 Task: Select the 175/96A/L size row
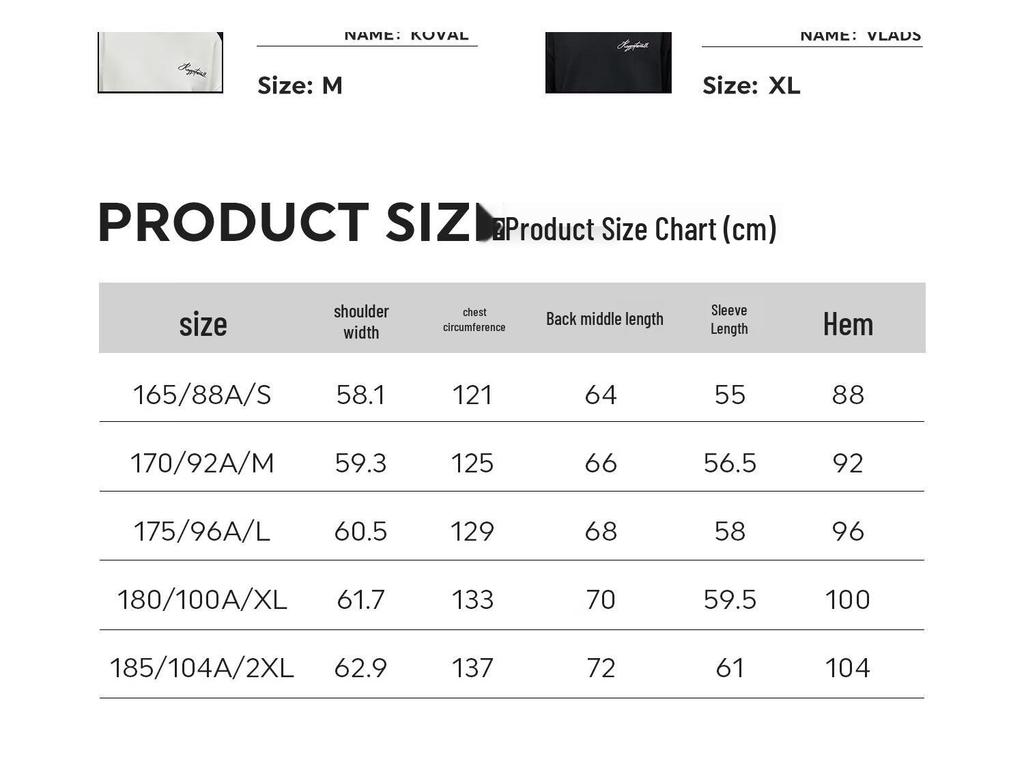click(202, 531)
